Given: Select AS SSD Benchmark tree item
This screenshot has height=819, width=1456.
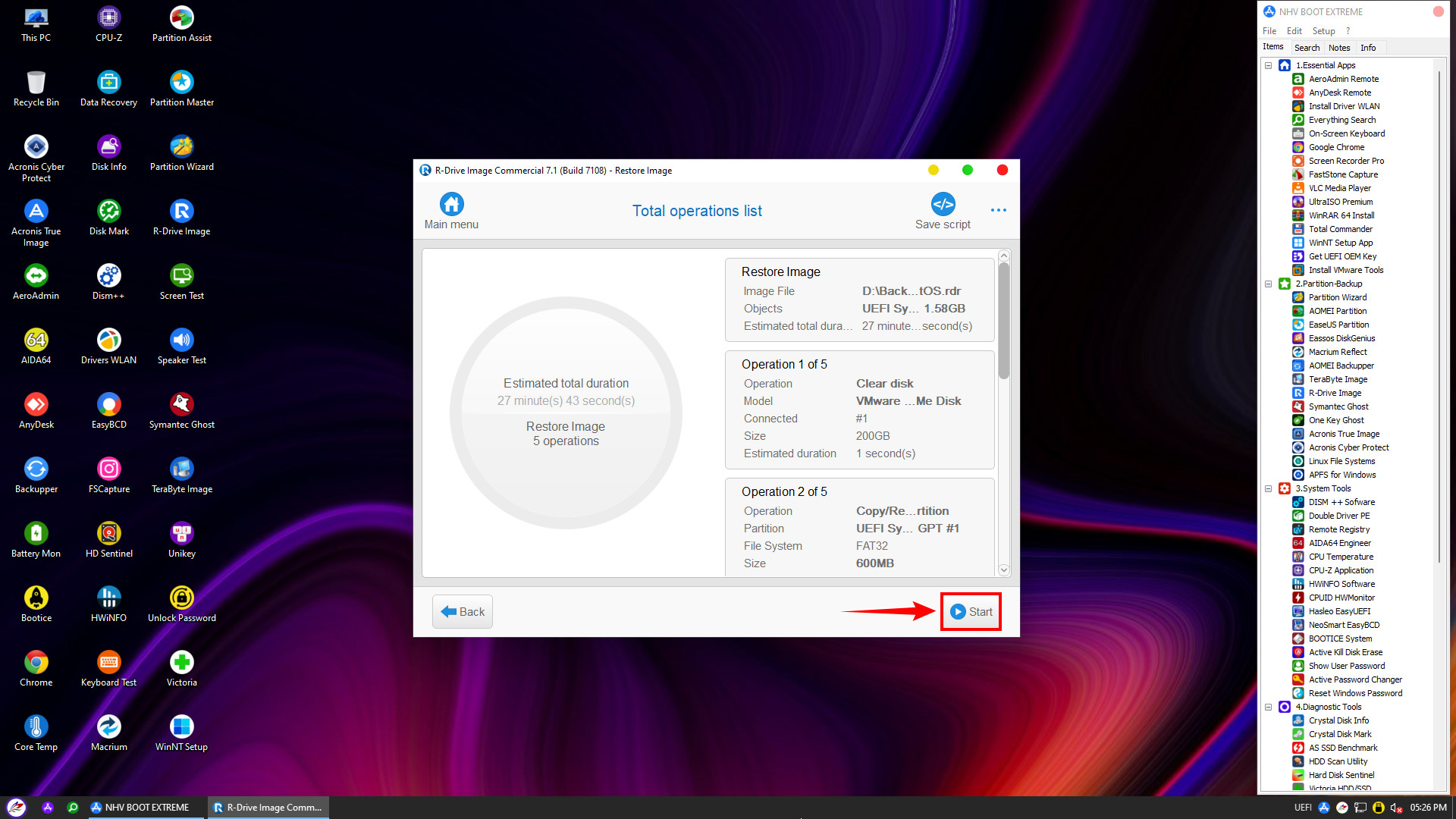Looking at the screenshot, I should click(x=1343, y=748).
